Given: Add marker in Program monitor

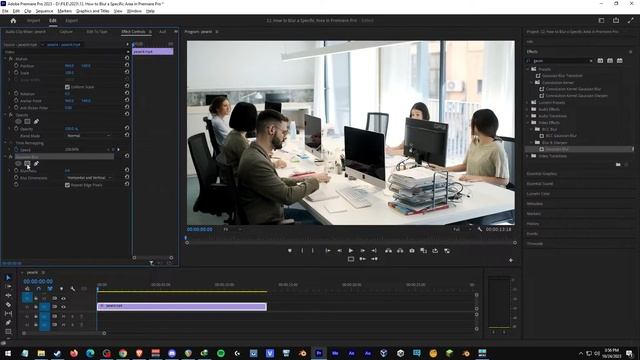Looking at the screenshot, I should coord(290,251).
